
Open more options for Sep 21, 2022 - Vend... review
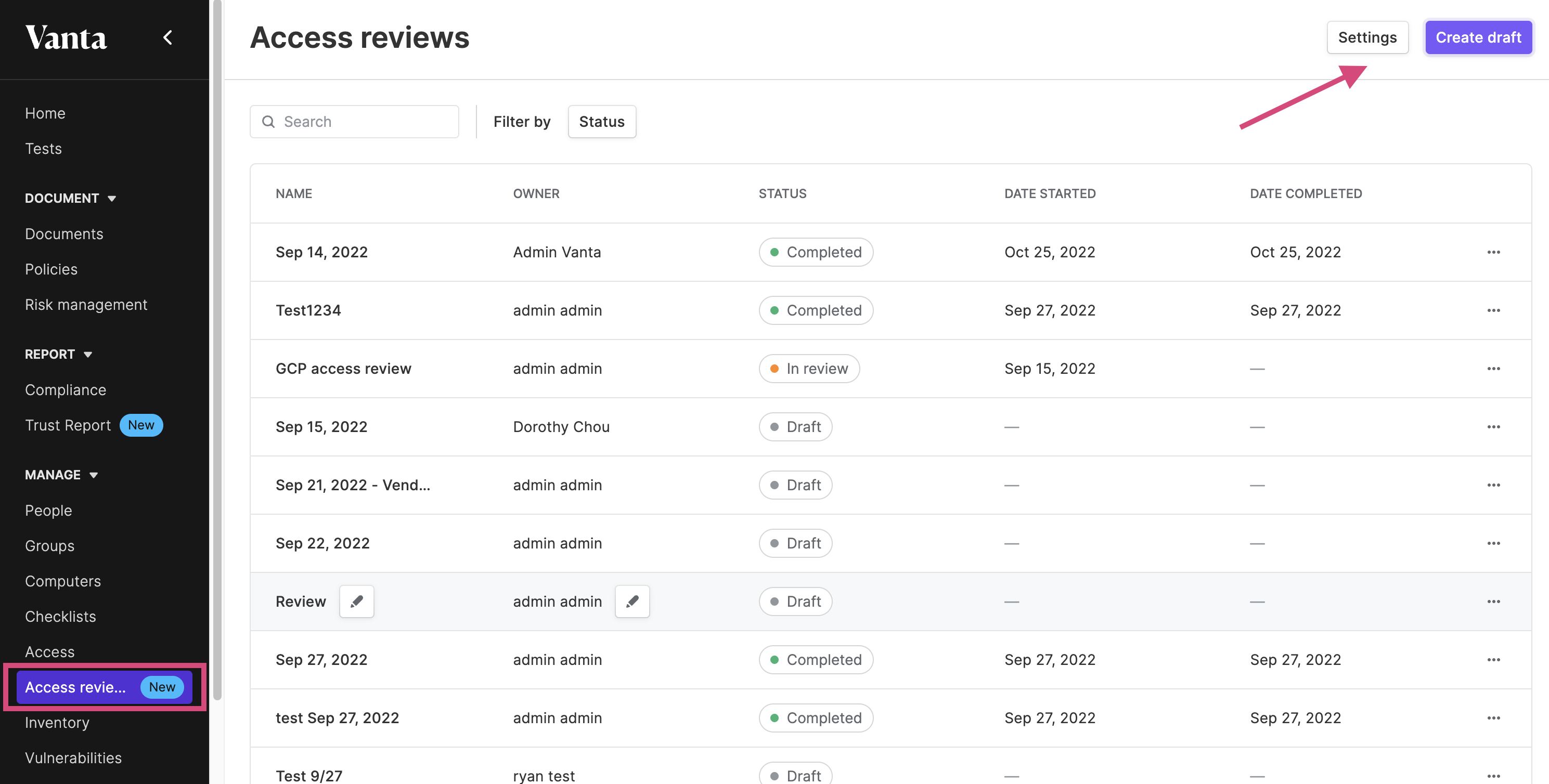click(x=1493, y=485)
